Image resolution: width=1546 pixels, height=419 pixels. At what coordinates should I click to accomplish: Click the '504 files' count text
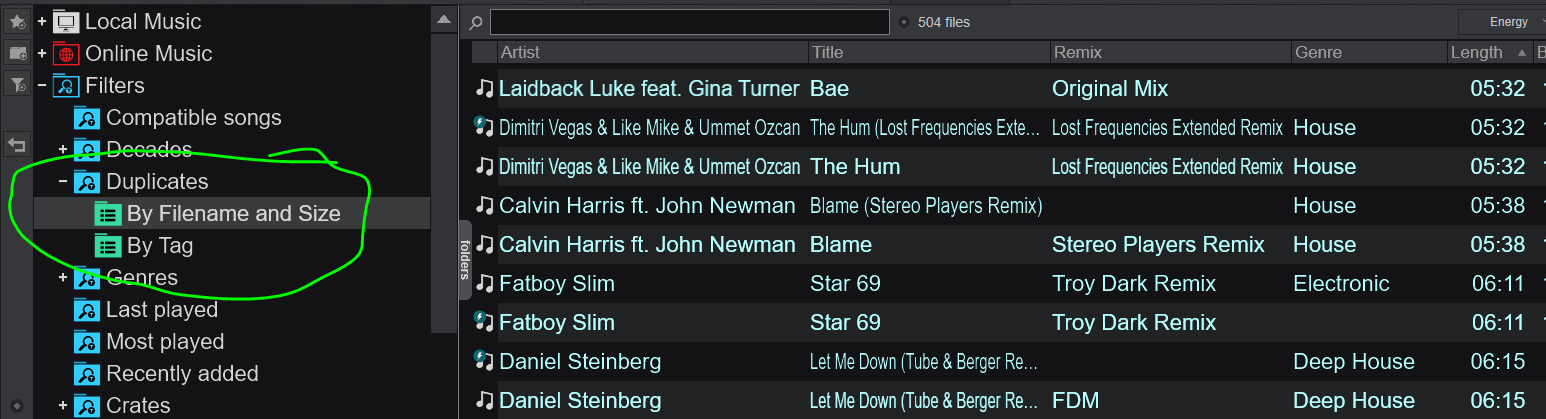944,22
